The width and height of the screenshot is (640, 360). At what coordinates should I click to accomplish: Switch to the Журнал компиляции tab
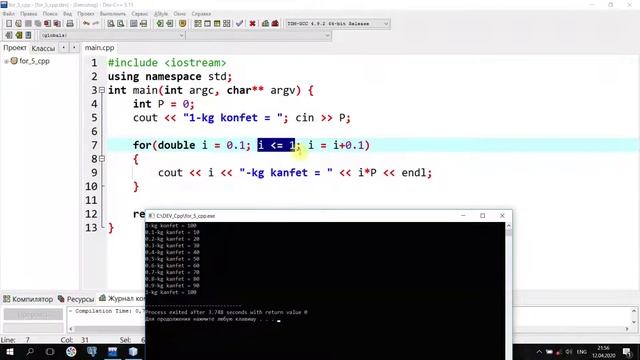pos(122,299)
